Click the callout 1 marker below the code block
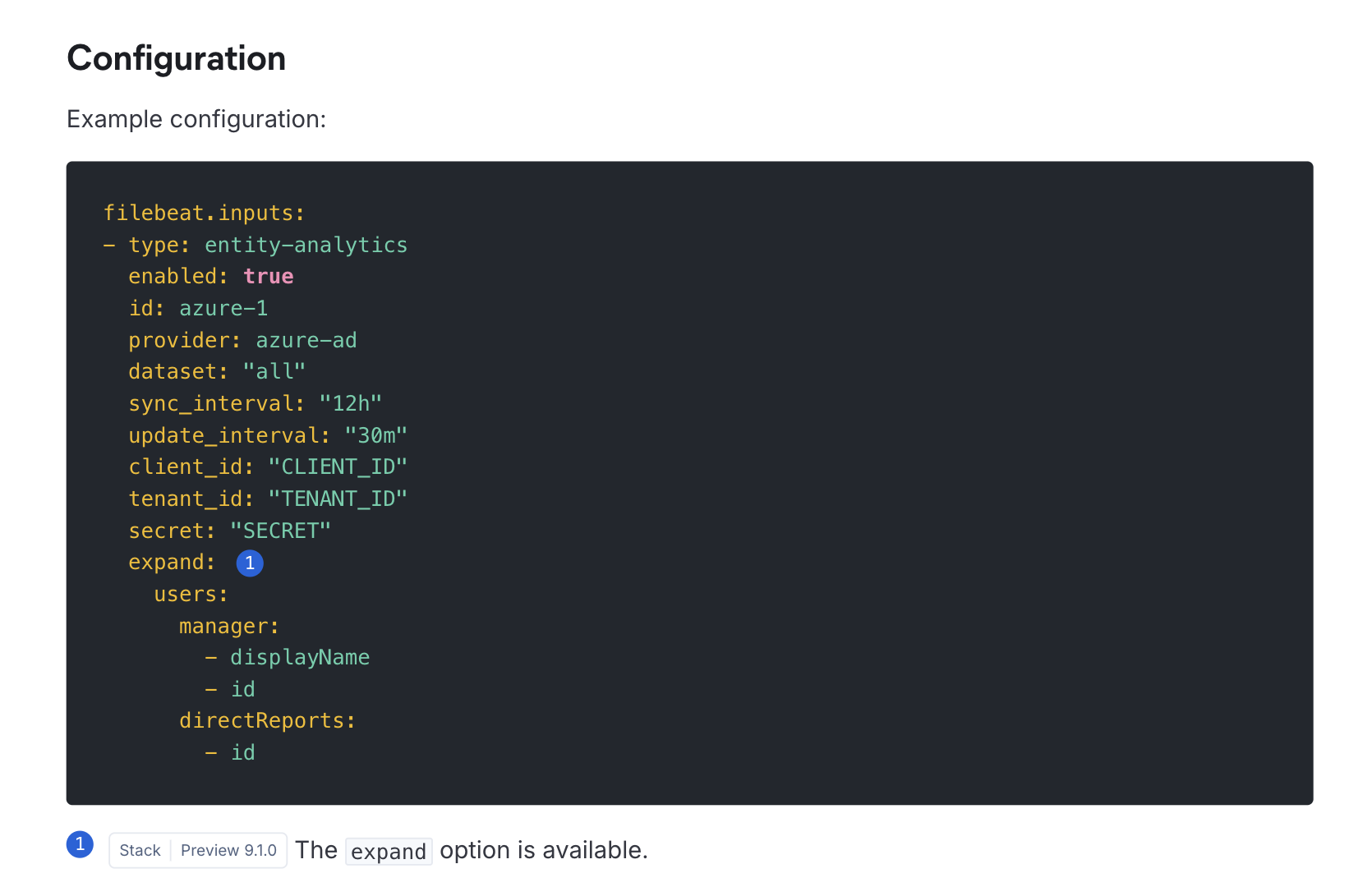This screenshot has width=1372, height=887. click(80, 844)
